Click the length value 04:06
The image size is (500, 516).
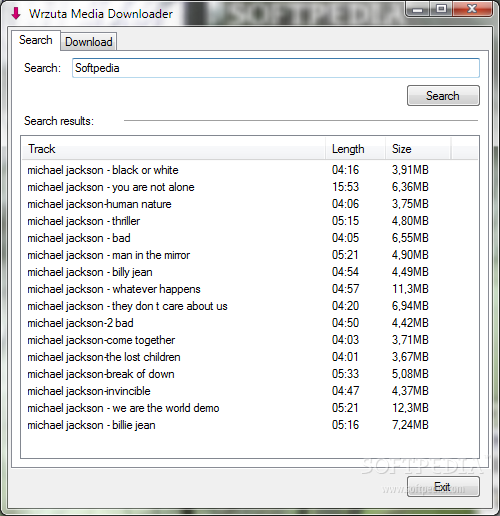click(x=345, y=204)
